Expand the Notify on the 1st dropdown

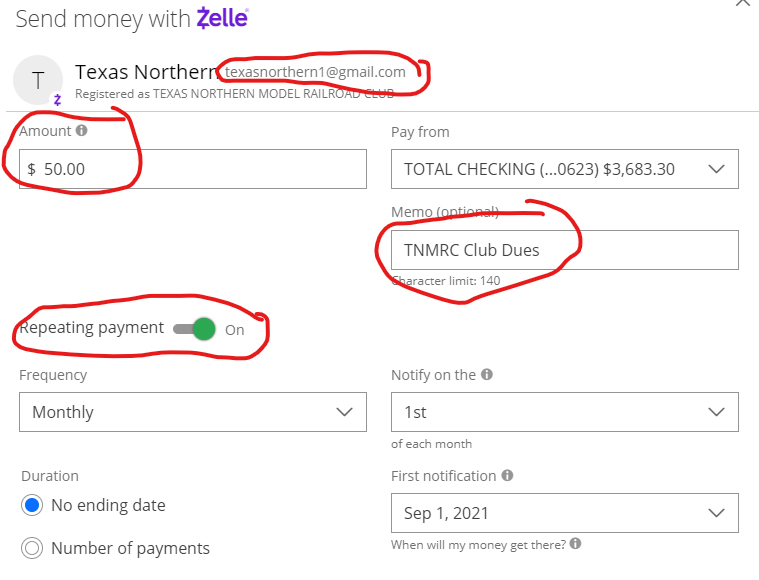point(564,412)
